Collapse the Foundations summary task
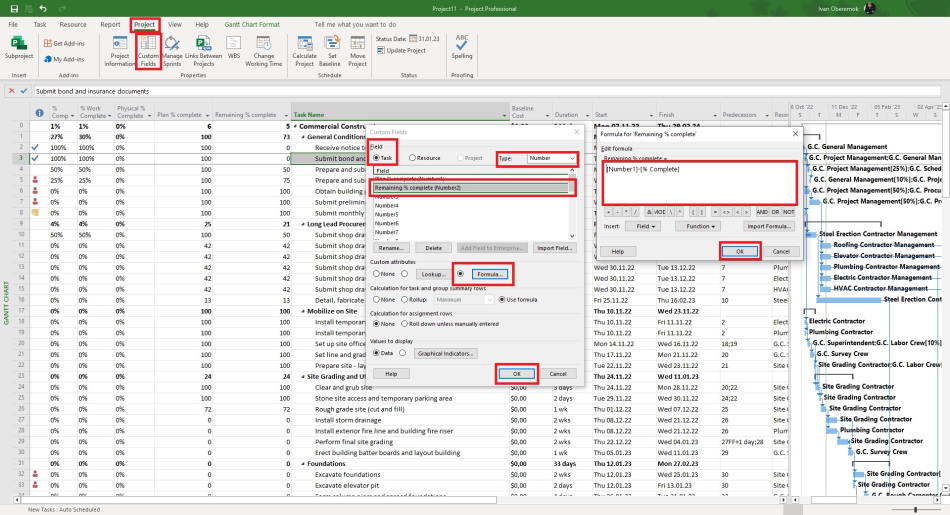The width and height of the screenshot is (950, 515). point(303,464)
